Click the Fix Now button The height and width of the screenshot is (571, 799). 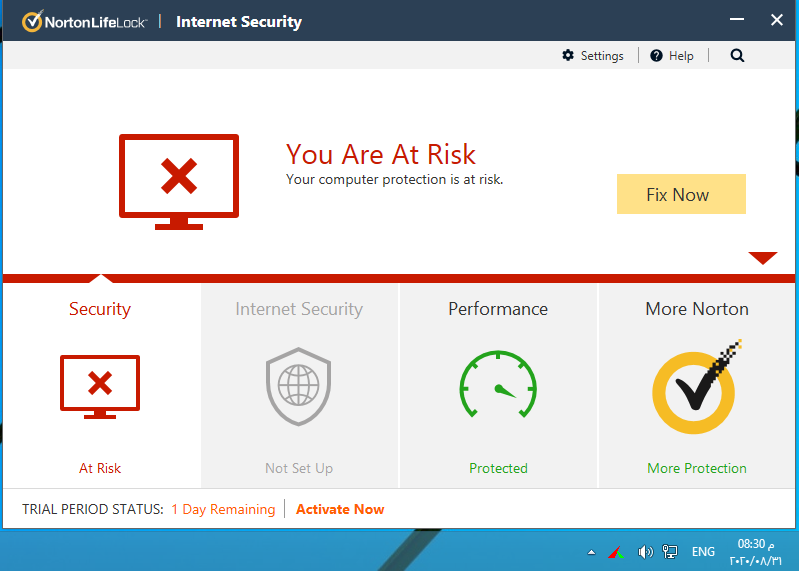coord(681,194)
